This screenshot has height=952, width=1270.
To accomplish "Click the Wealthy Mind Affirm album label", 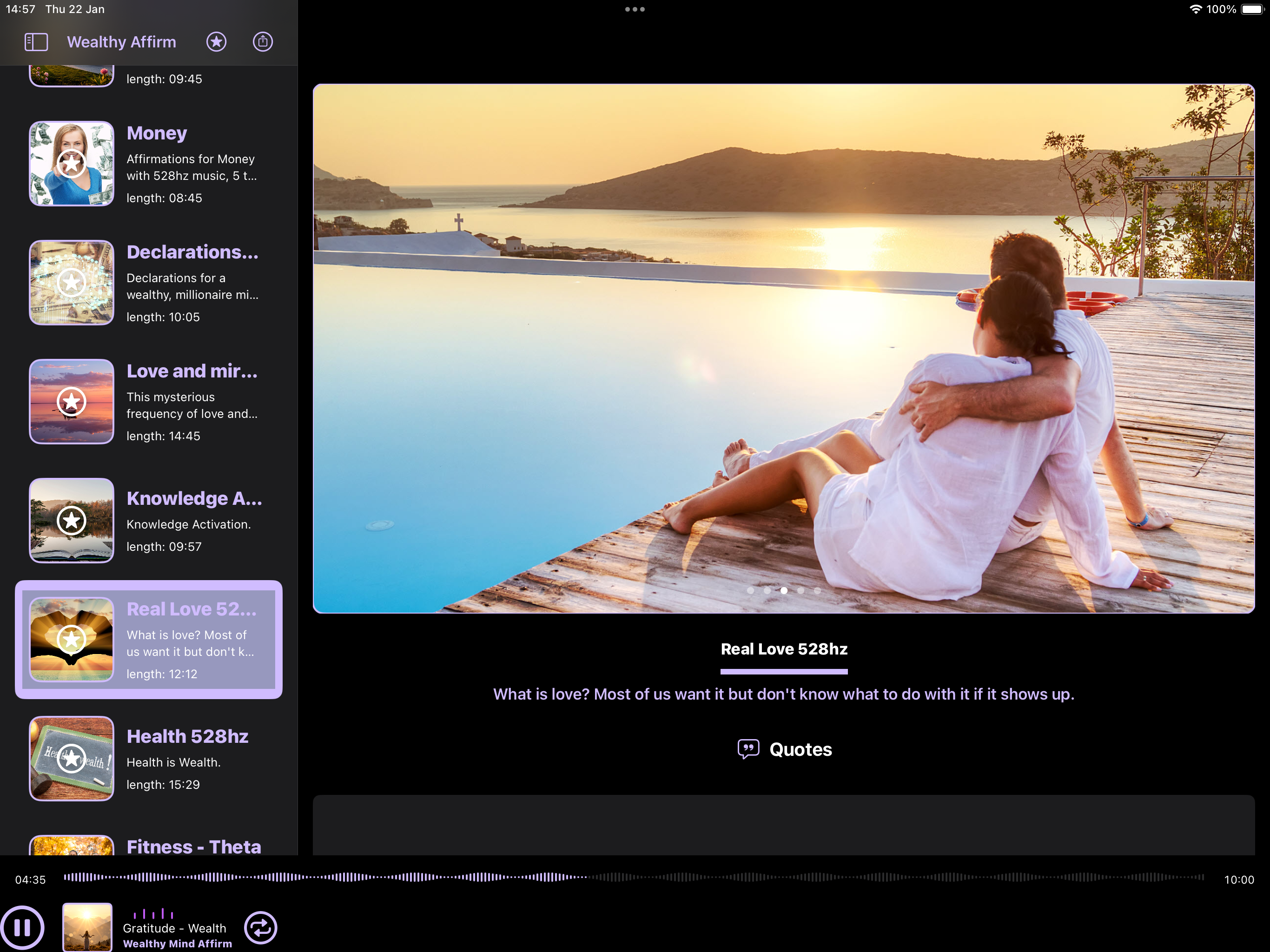I will coord(178,944).
